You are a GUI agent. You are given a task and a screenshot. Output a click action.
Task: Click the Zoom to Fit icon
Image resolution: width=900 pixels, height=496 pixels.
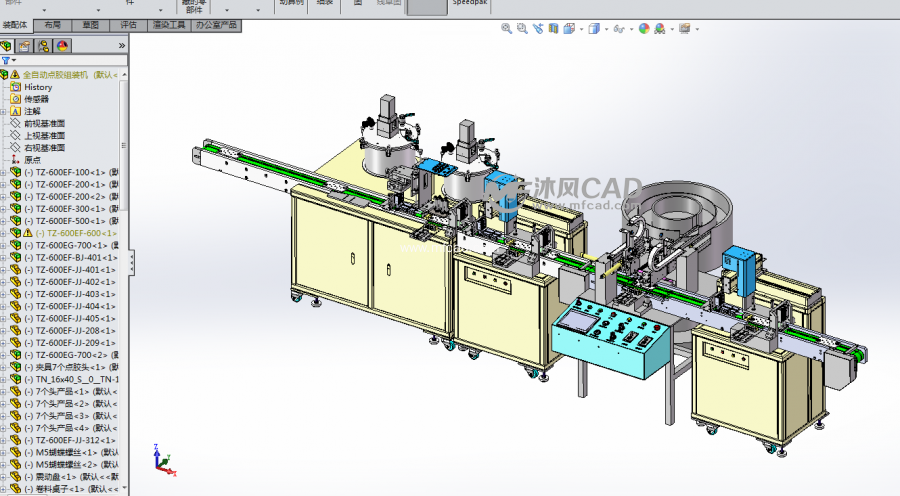(507, 29)
